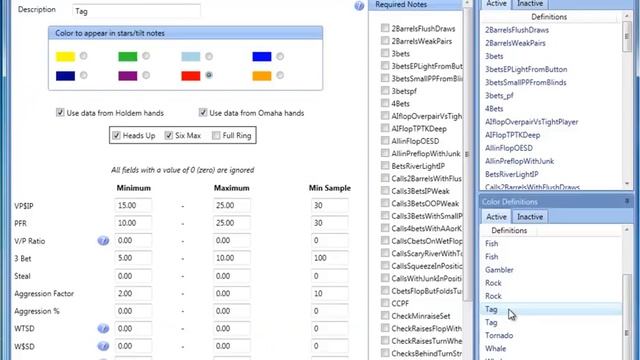Check BetsRiverLightIP required note
The width and height of the screenshot is (640, 360).
click(x=385, y=165)
